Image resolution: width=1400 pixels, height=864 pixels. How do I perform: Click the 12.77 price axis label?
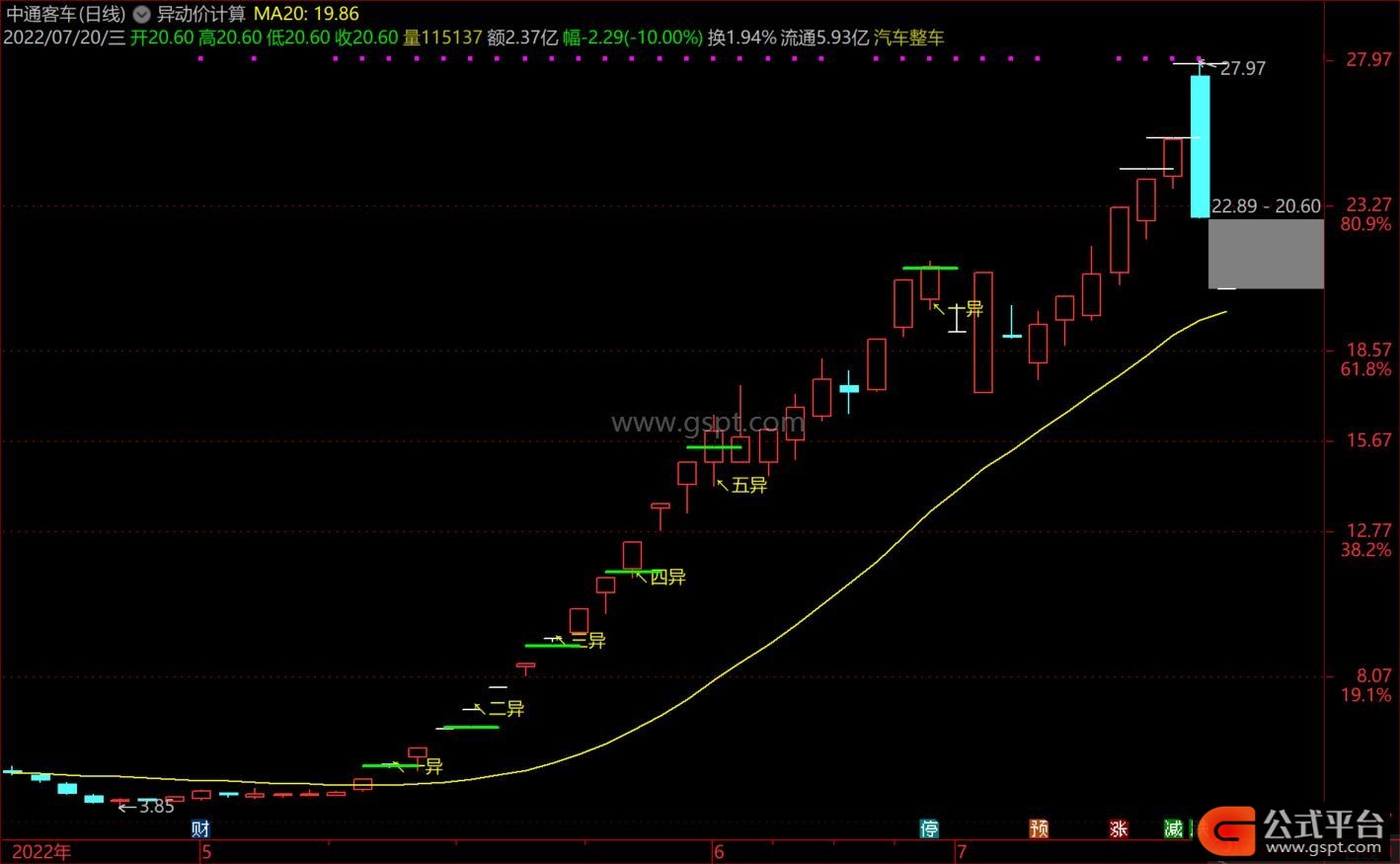1369,530
